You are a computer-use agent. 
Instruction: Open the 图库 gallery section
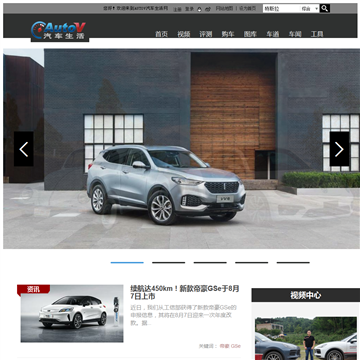[250, 34]
